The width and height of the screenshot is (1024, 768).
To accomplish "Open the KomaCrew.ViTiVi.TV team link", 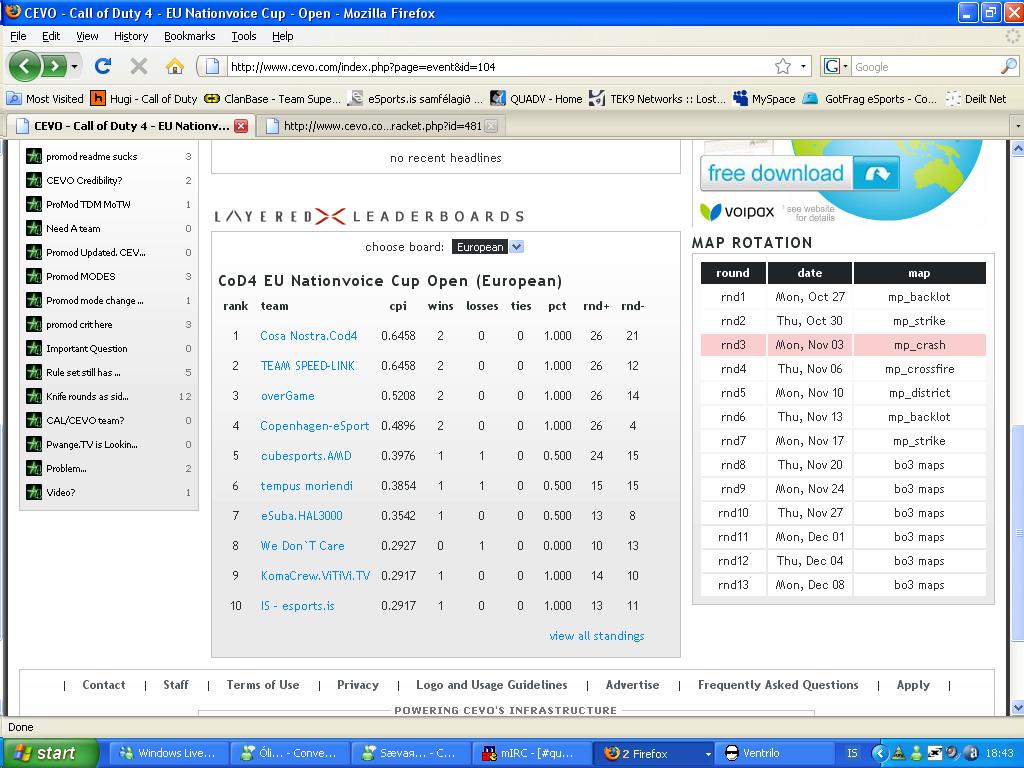I will point(315,576).
